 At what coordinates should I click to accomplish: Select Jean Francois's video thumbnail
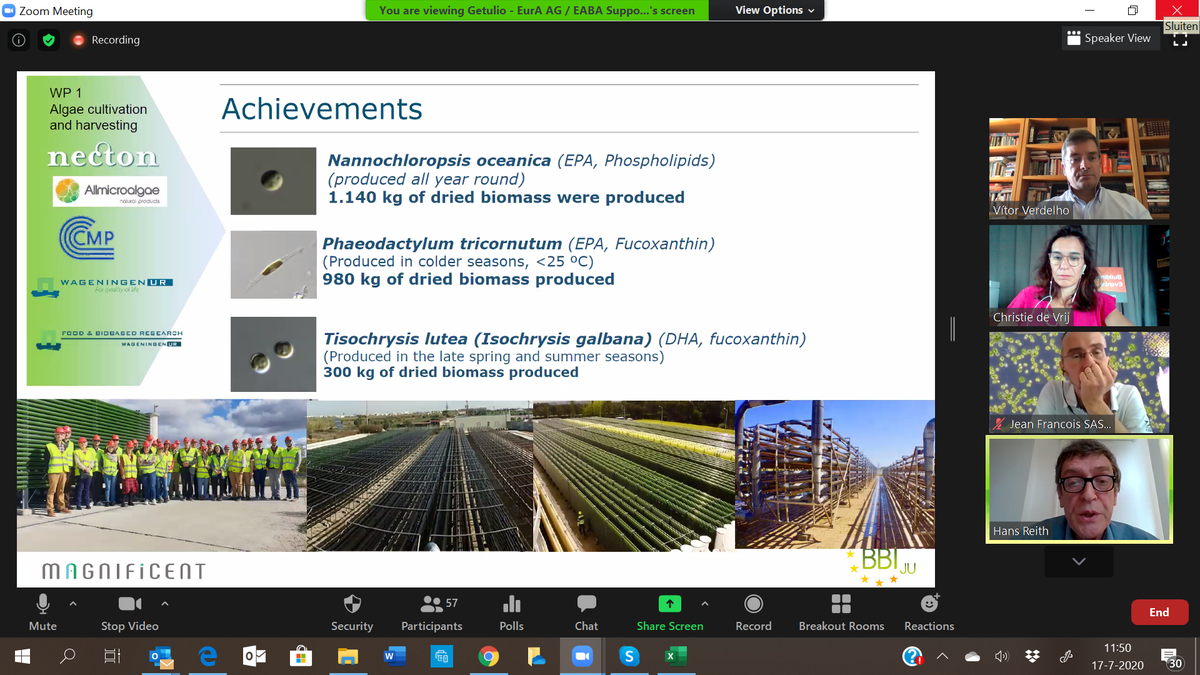point(1079,383)
